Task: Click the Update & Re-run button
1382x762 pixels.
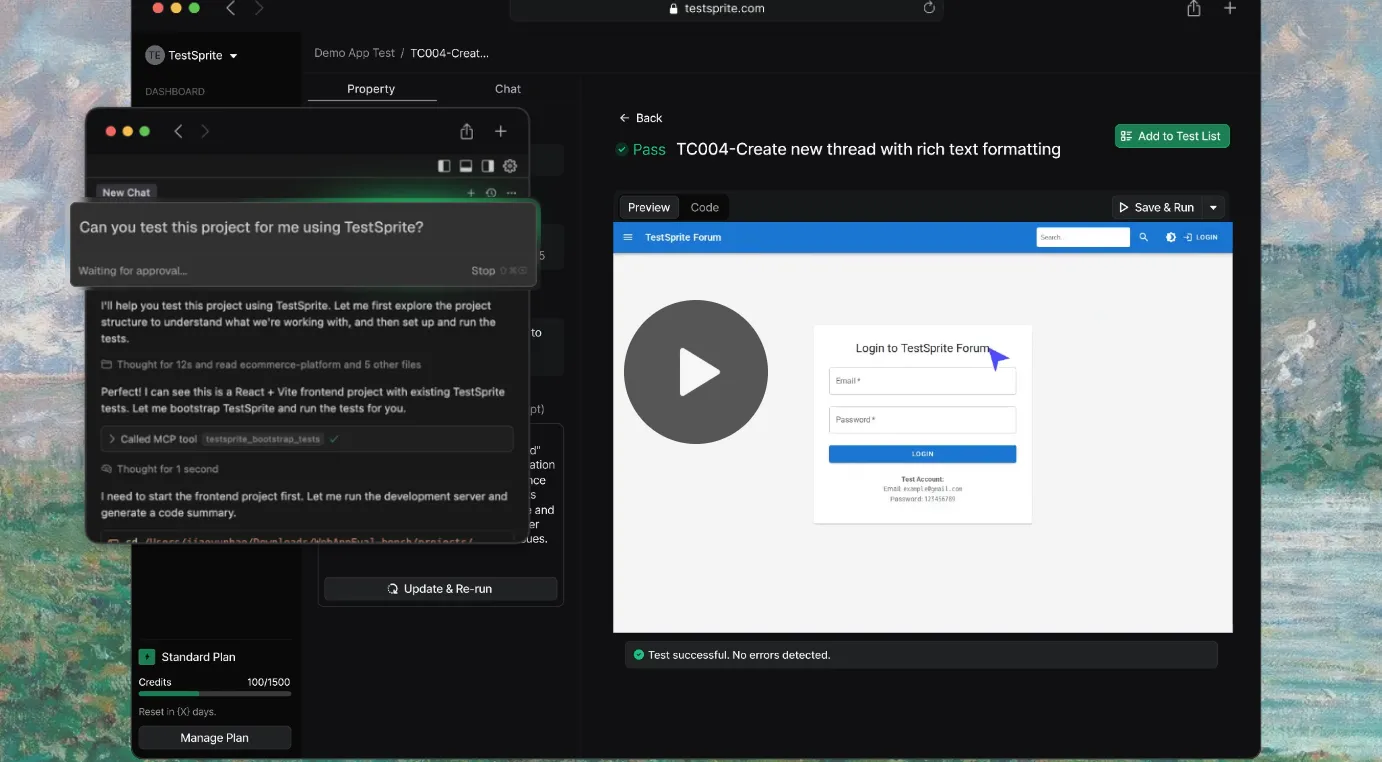Action: pos(440,589)
